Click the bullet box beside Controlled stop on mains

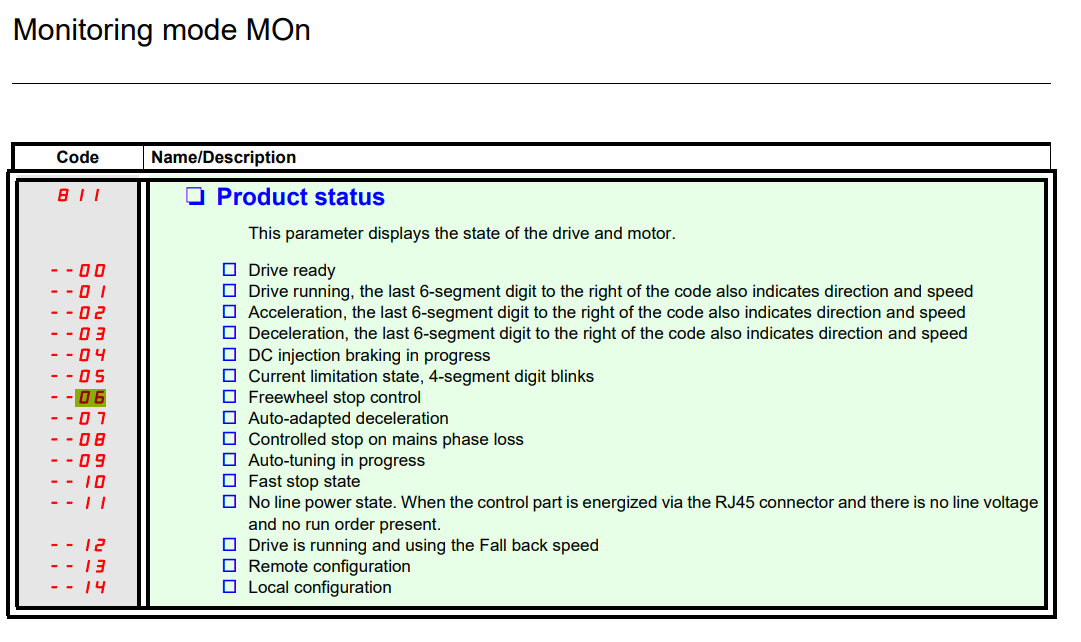pyautogui.click(x=230, y=439)
